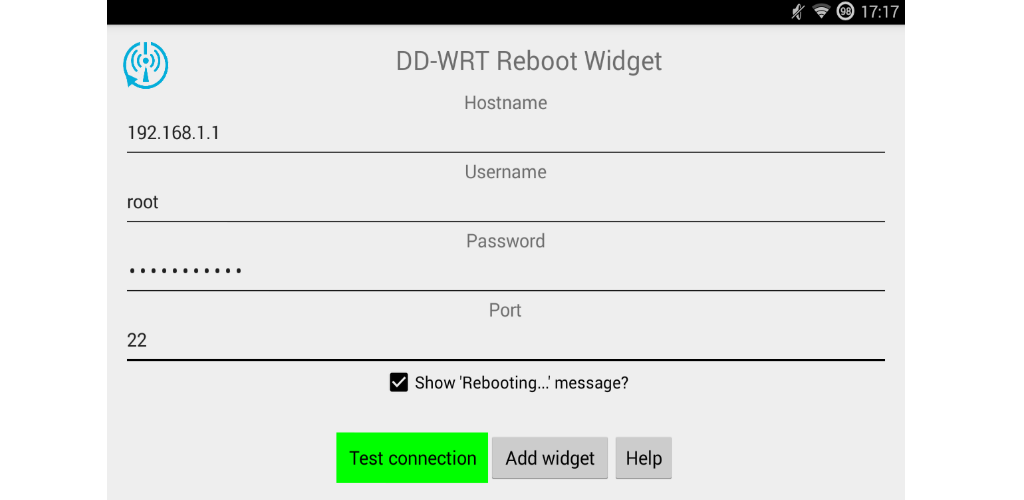Click the DD-WRT Reboot Widget title
Screen dimensions: 1024x500
pos(529,61)
